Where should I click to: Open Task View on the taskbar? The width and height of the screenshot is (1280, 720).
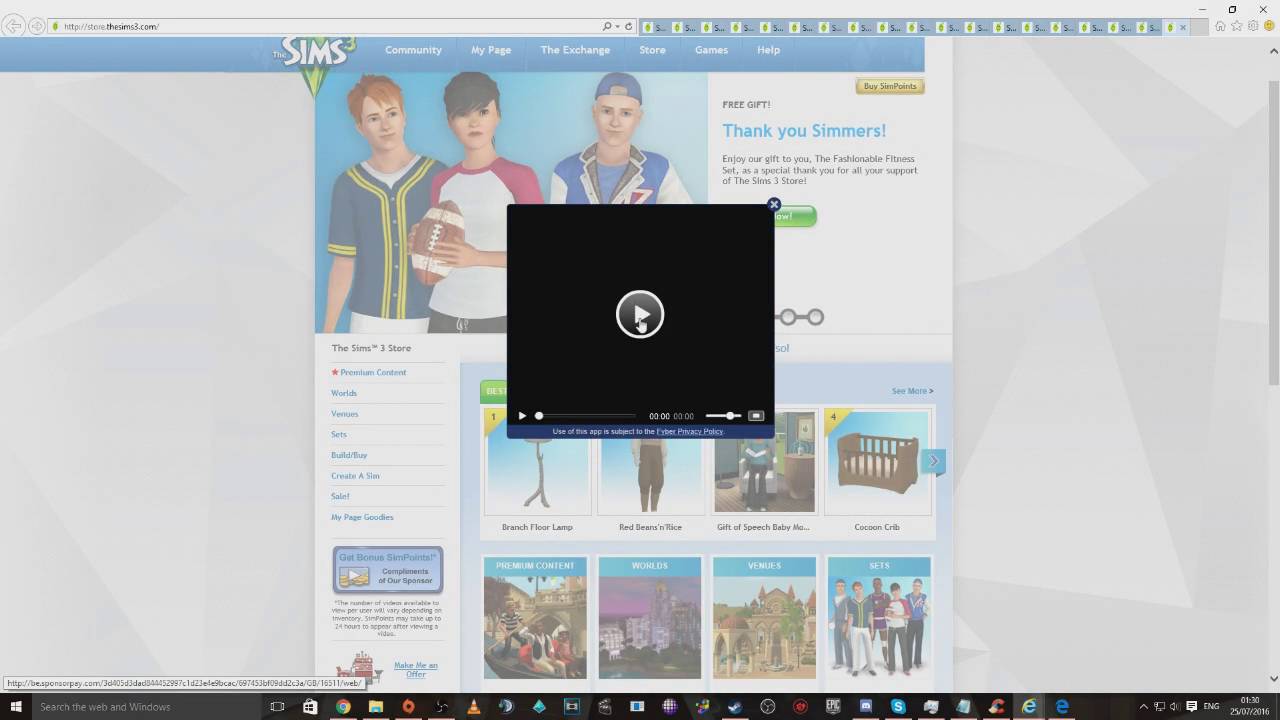[x=277, y=707]
